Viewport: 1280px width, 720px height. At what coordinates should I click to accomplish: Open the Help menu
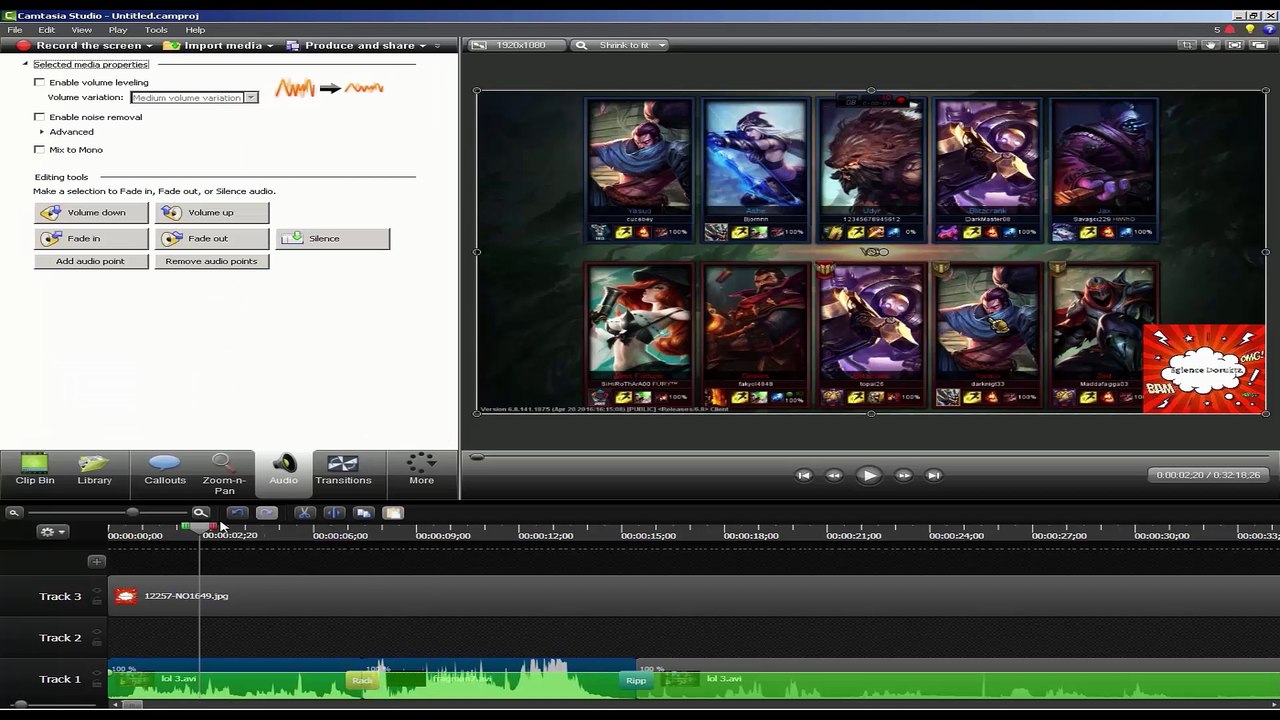point(195,30)
